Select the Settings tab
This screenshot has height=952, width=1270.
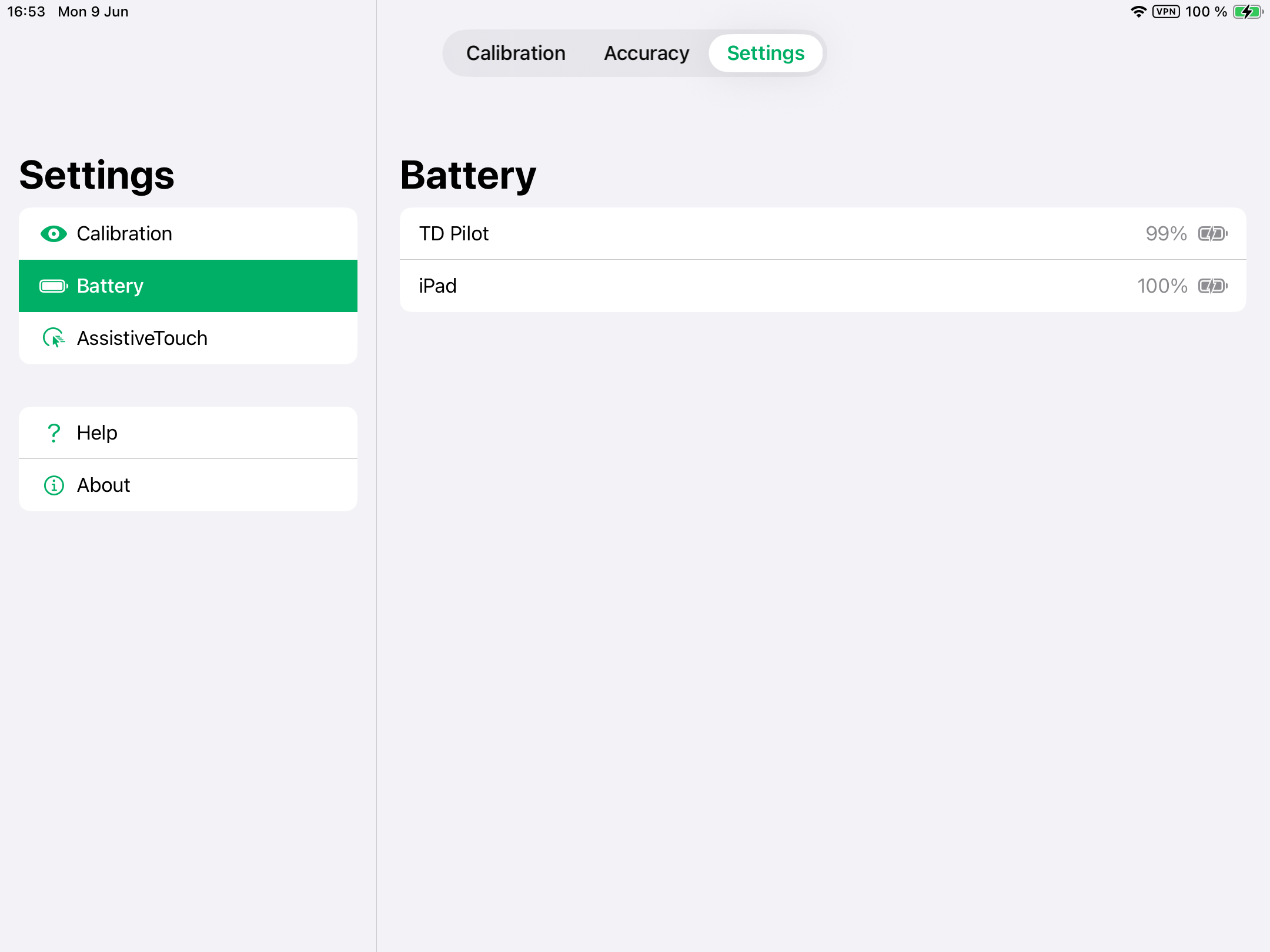766,53
